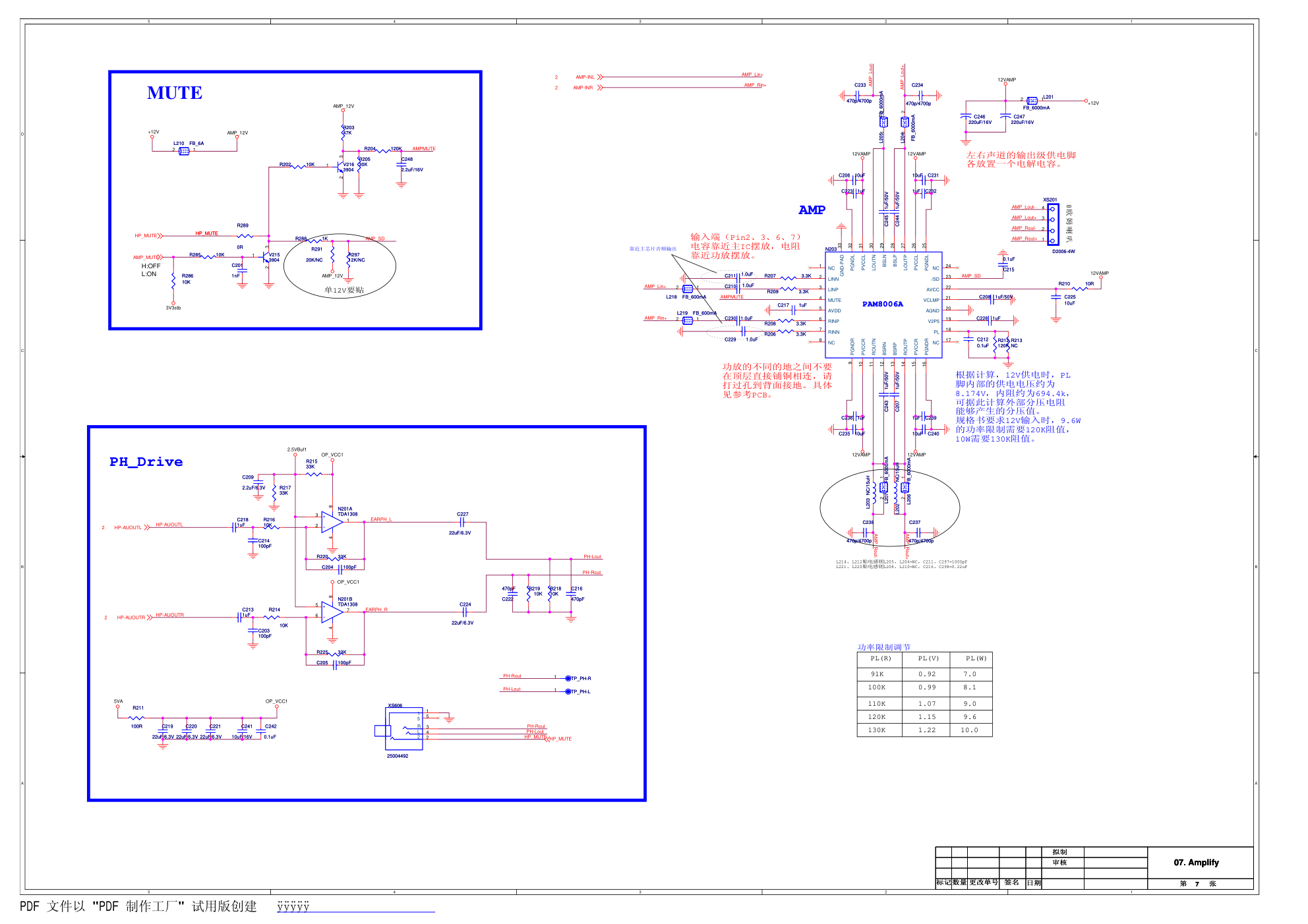Select the EARPH_R net label

click(376, 610)
